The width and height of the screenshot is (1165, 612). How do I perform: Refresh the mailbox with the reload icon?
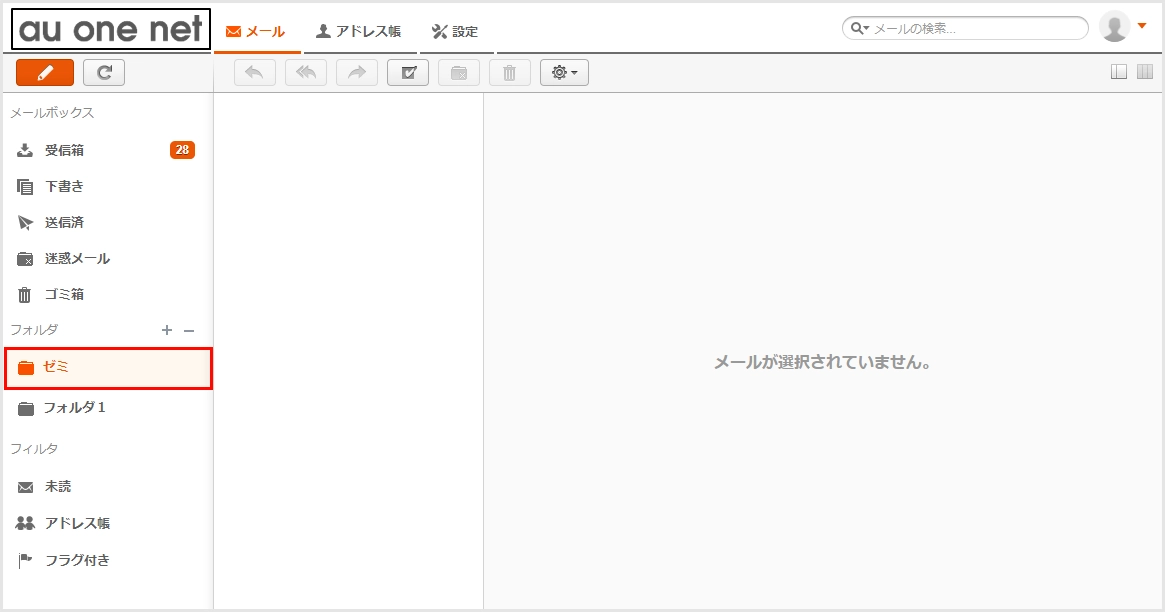[103, 71]
